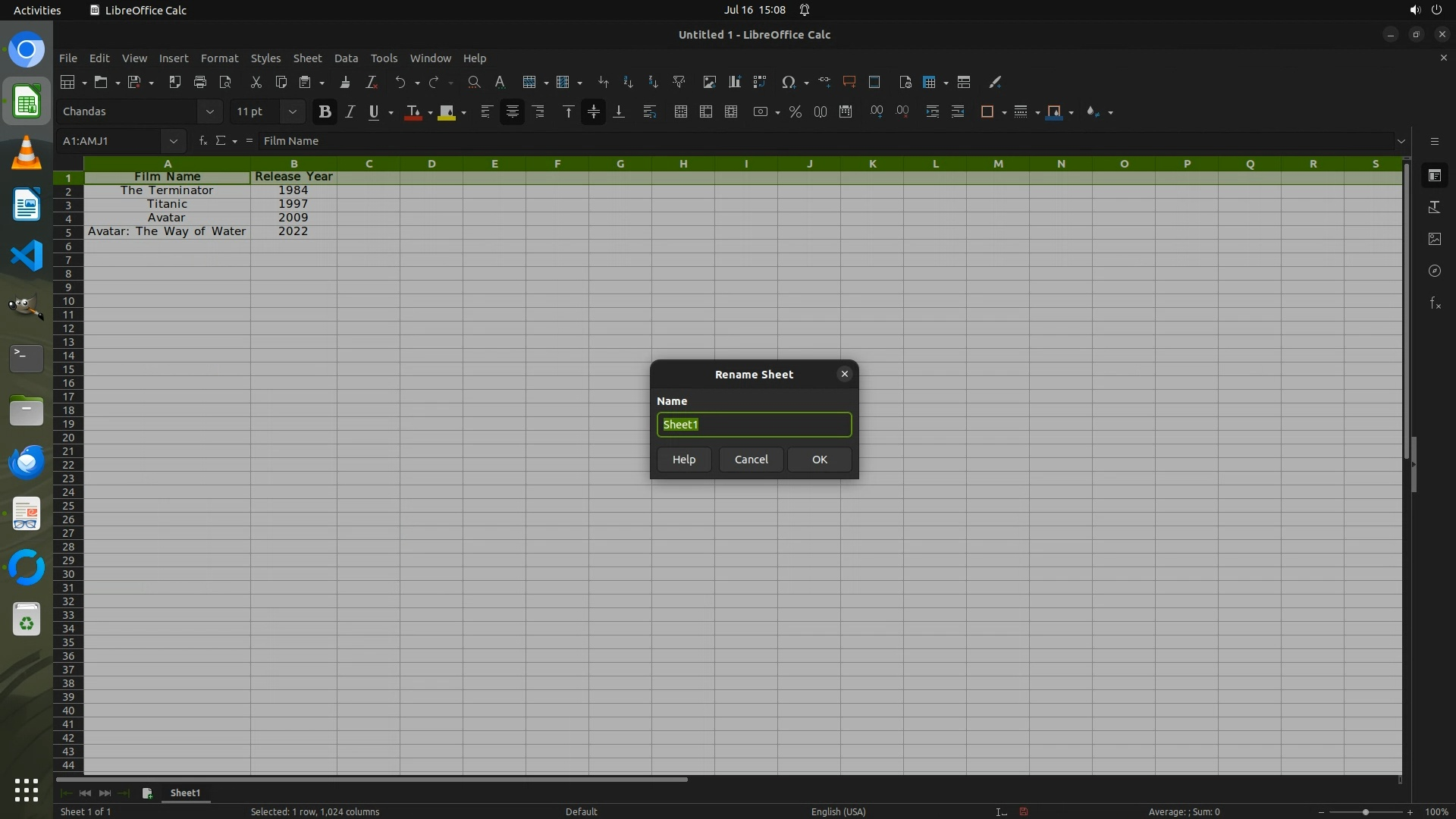Expand the font name dropdown
The height and width of the screenshot is (819, 1456).
209,111
